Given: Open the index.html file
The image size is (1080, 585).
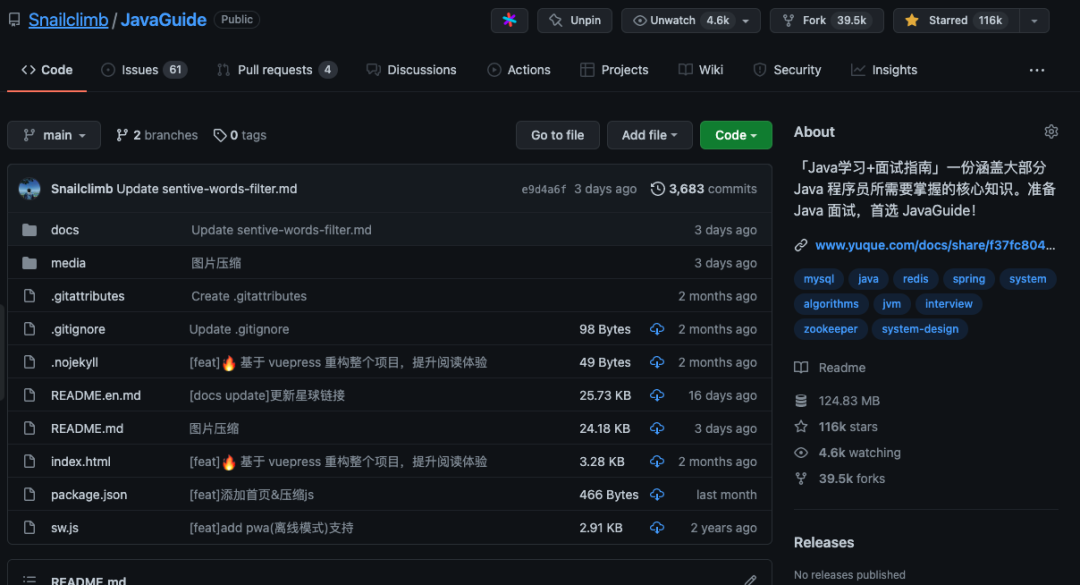Looking at the screenshot, I should tap(81, 462).
